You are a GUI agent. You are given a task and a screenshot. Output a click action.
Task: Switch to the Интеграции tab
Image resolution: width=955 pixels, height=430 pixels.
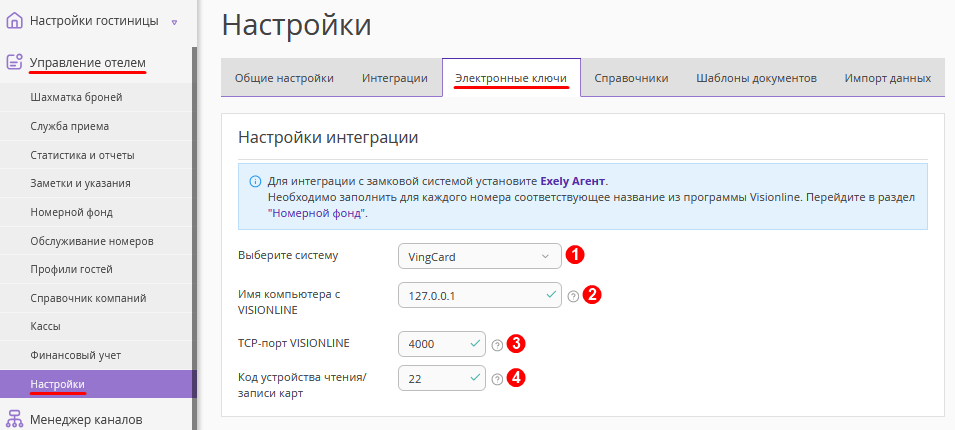coord(395,78)
